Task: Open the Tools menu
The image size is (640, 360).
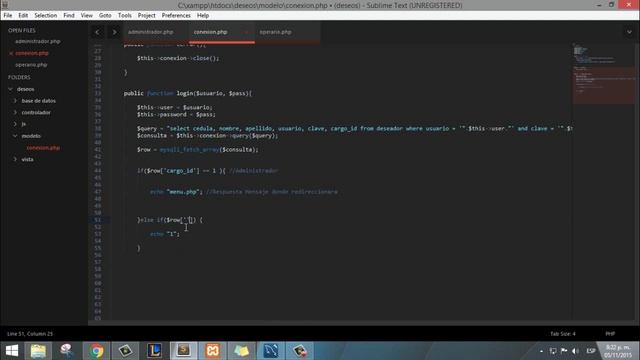Action: [x=124, y=16]
